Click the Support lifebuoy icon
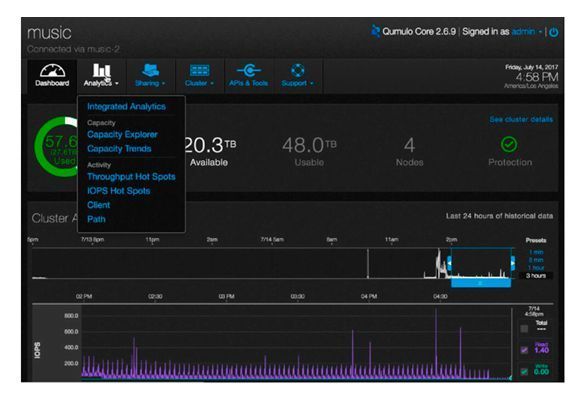The image size is (587, 401). tap(298, 70)
